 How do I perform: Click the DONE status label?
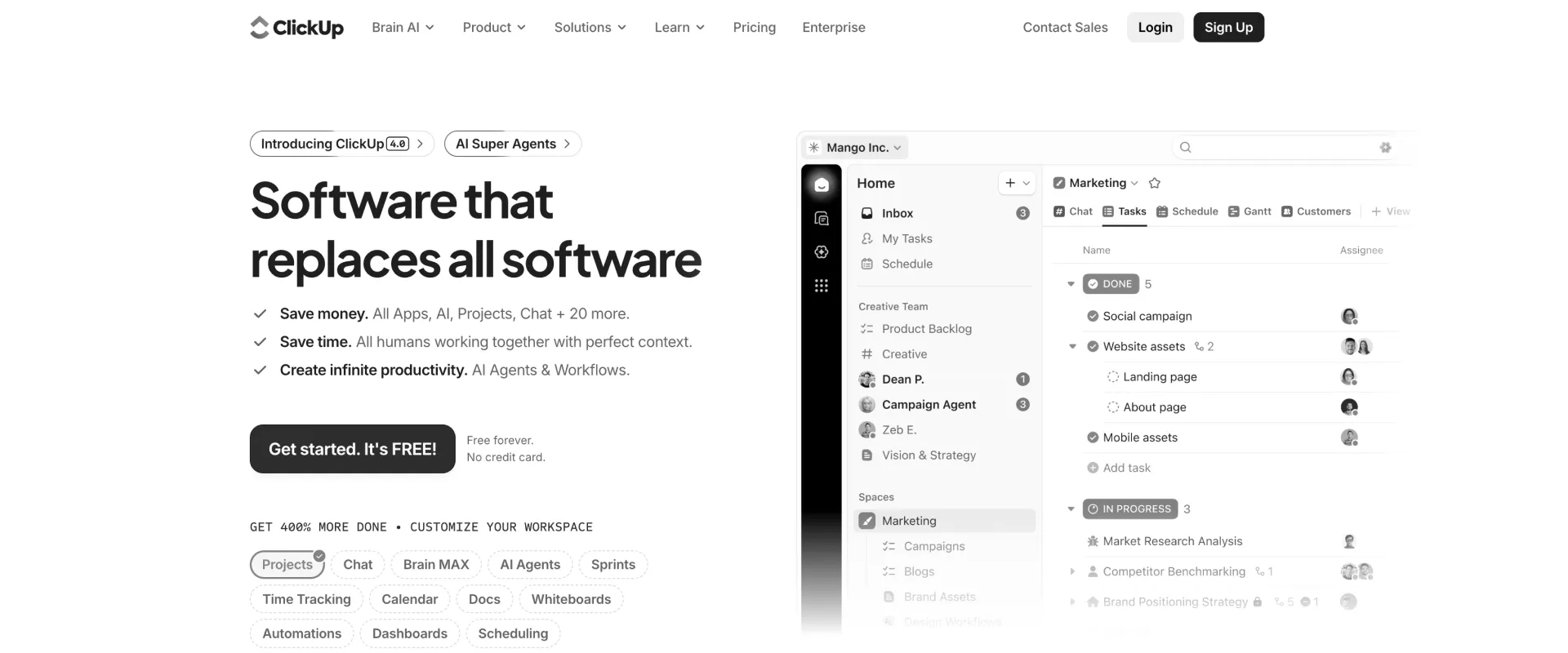[1111, 284]
